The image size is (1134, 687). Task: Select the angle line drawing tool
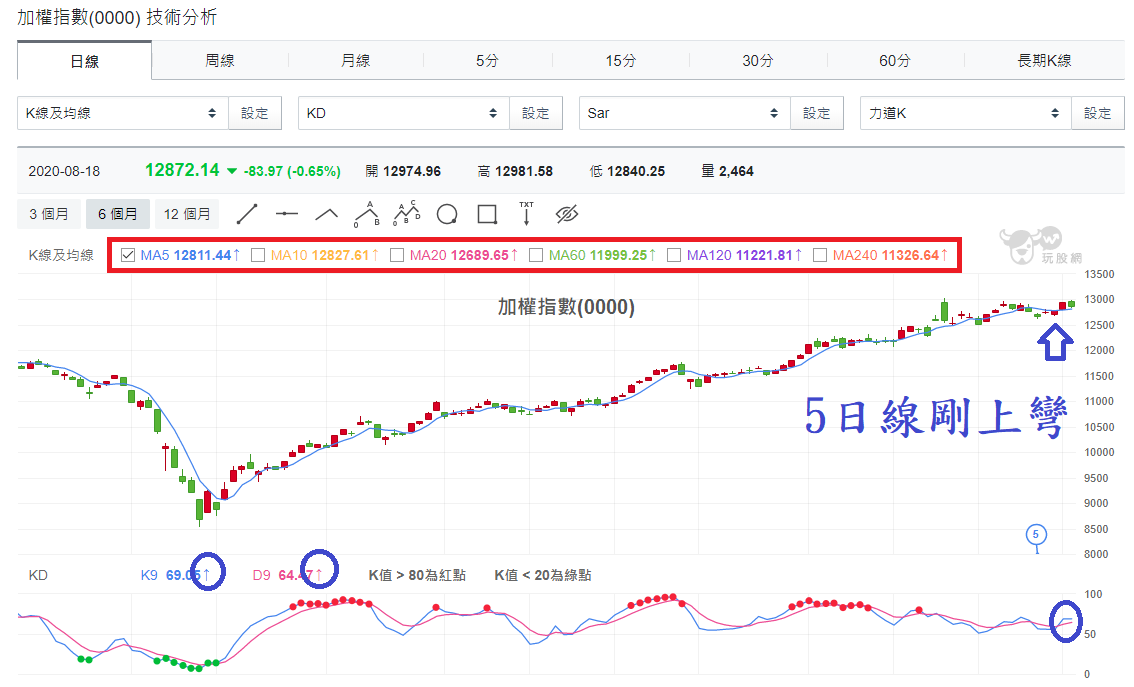click(327, 214)
